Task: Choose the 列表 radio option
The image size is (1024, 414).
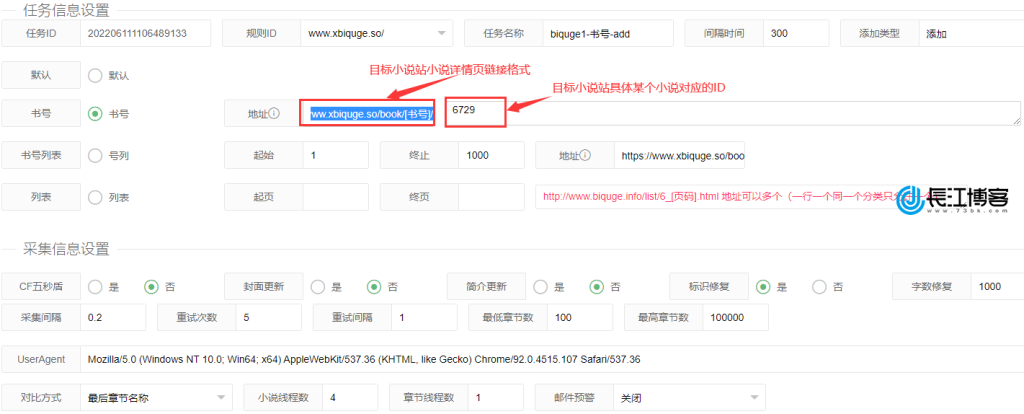Action: [x=96, y=197]
